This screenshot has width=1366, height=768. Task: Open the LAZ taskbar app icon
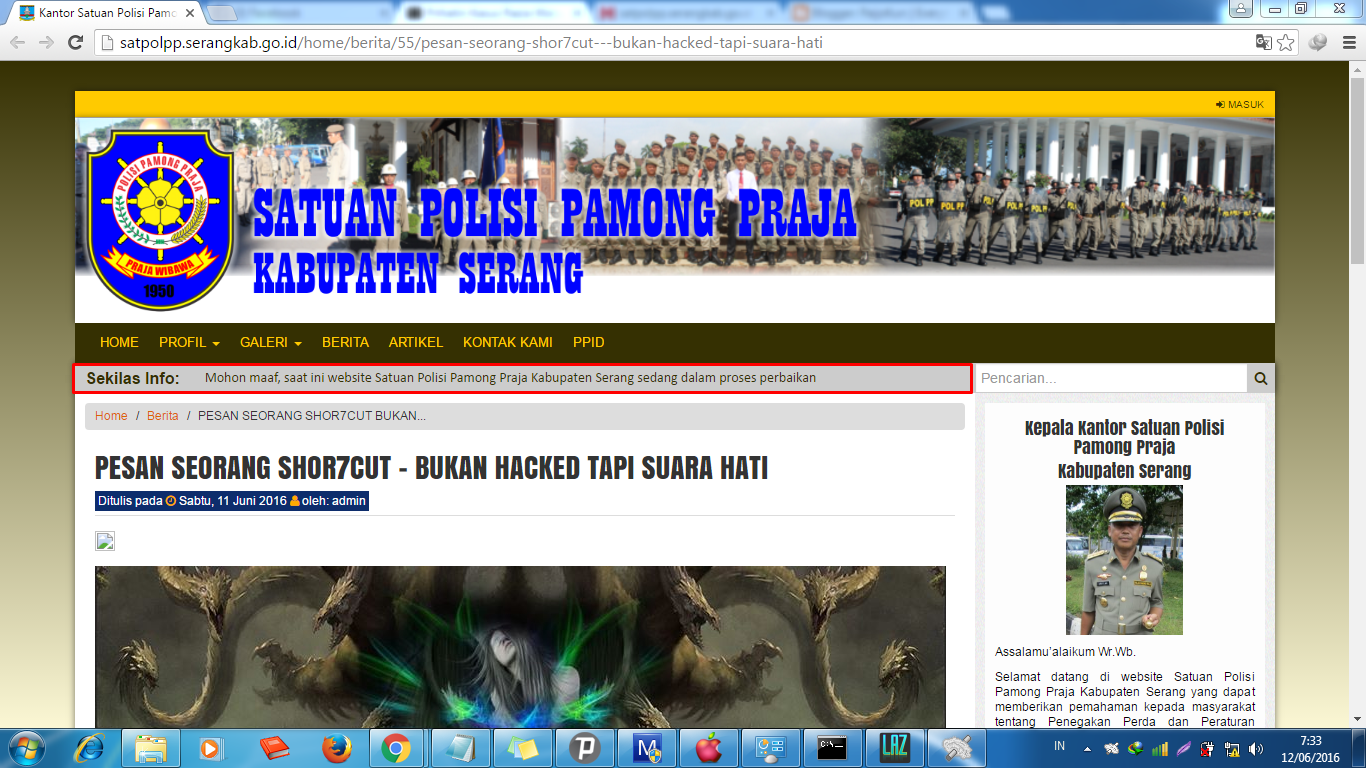coord(894,748)
